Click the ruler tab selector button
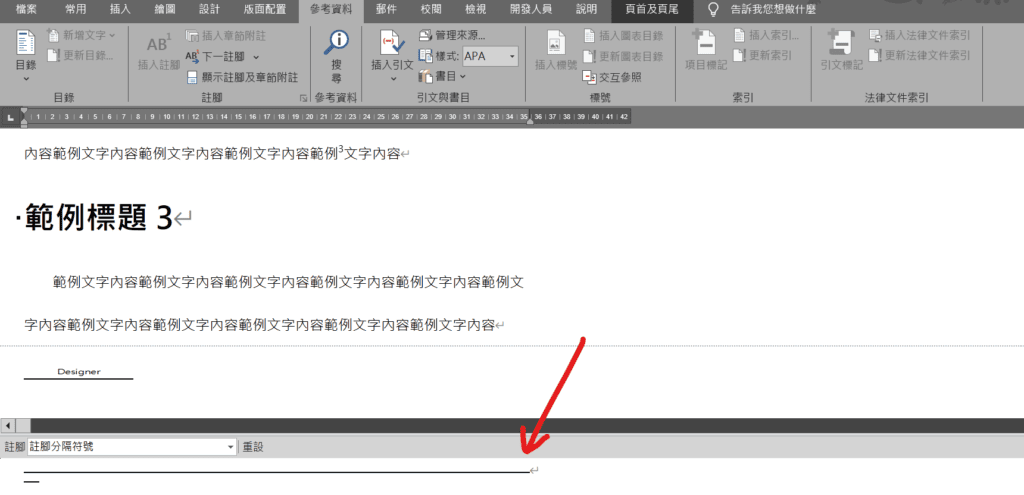 (10, 117)
